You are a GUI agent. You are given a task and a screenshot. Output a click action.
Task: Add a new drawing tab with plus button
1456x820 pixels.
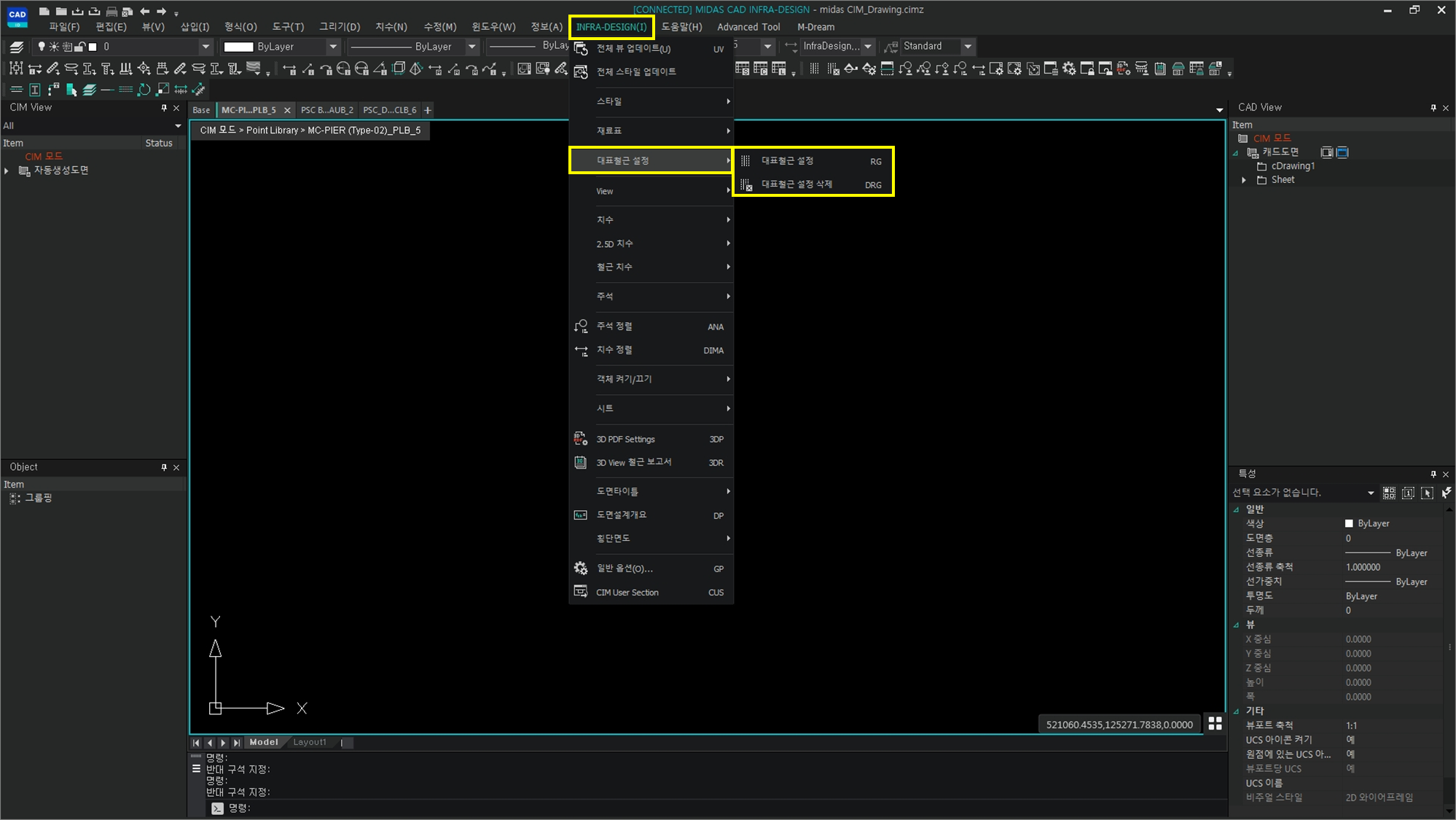point(428,110)
